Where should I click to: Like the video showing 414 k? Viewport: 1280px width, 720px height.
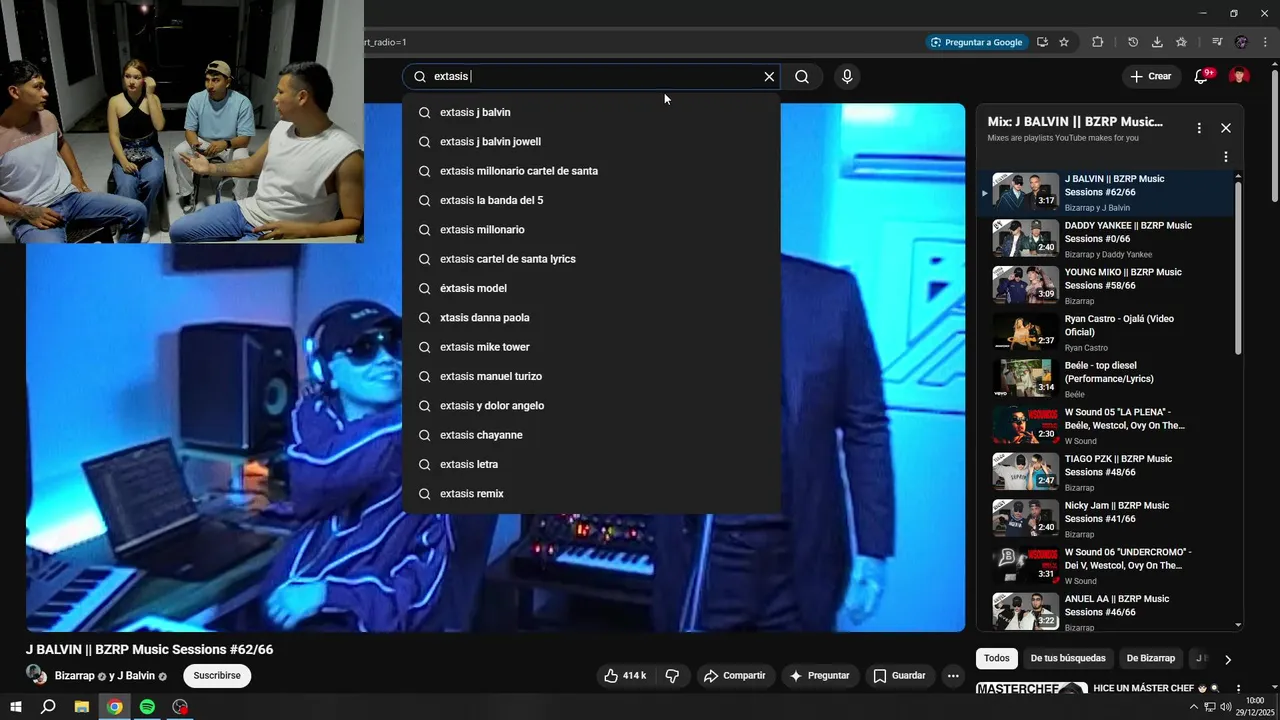pyautogui.click(x=625, y=676)
